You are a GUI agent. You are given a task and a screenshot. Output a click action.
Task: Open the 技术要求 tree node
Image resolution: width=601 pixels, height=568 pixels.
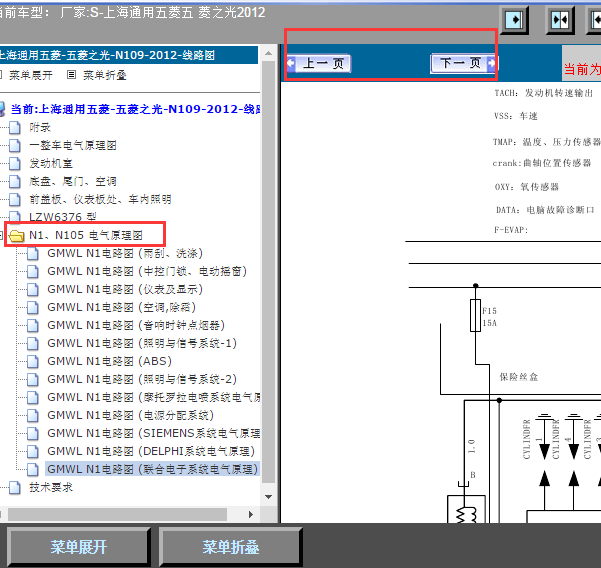pos(51,488)
